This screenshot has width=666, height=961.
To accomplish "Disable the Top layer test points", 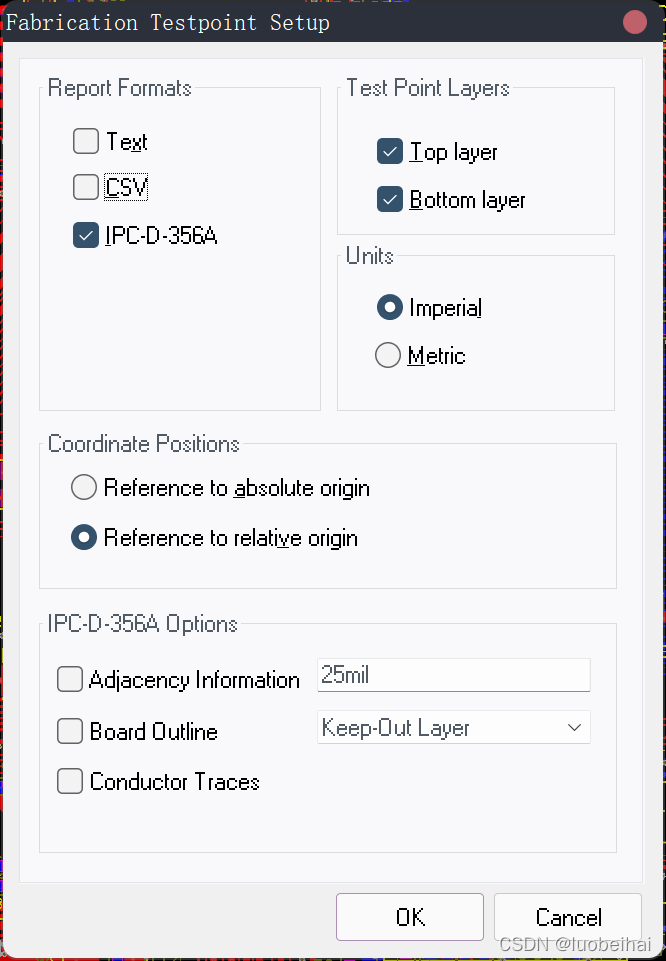I will click(390, 152).
